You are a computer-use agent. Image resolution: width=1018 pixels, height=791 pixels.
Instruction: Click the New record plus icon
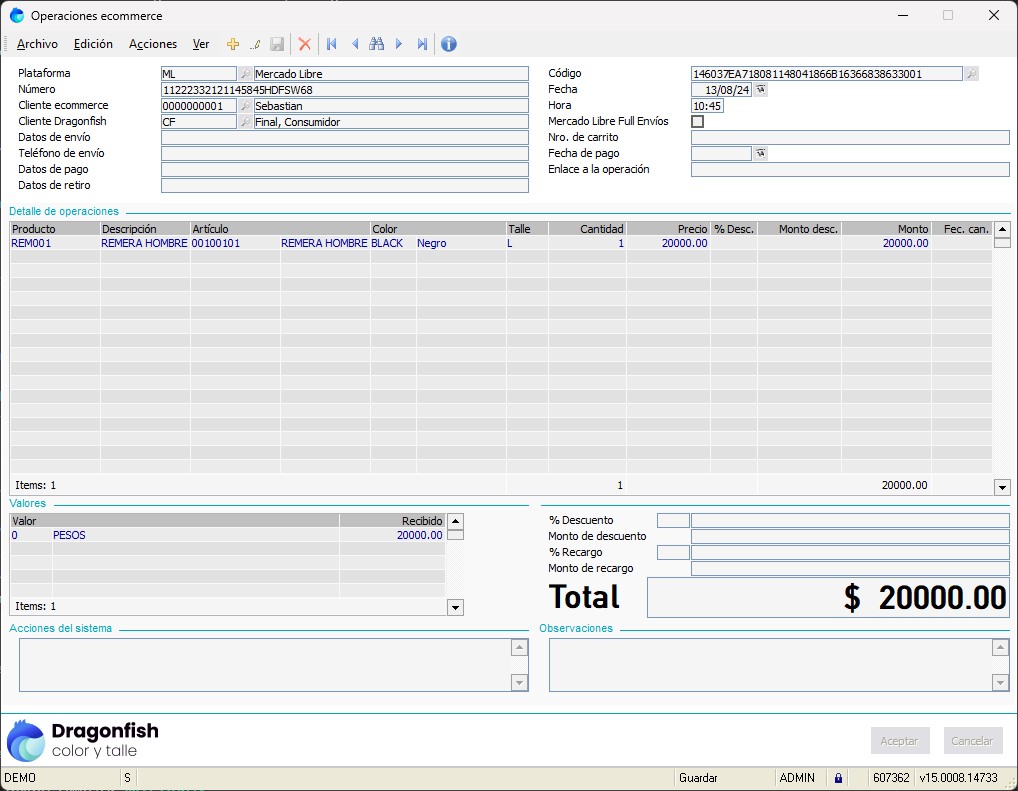coord(233,44)
